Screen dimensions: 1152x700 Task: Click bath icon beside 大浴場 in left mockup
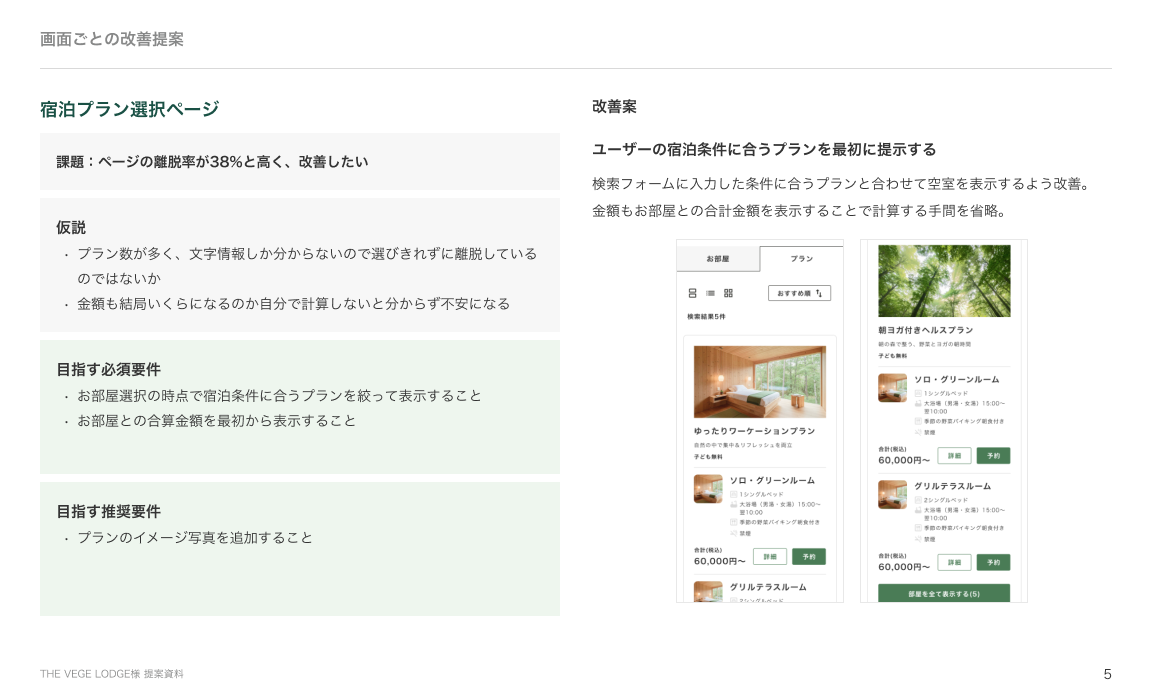(733, 505)
